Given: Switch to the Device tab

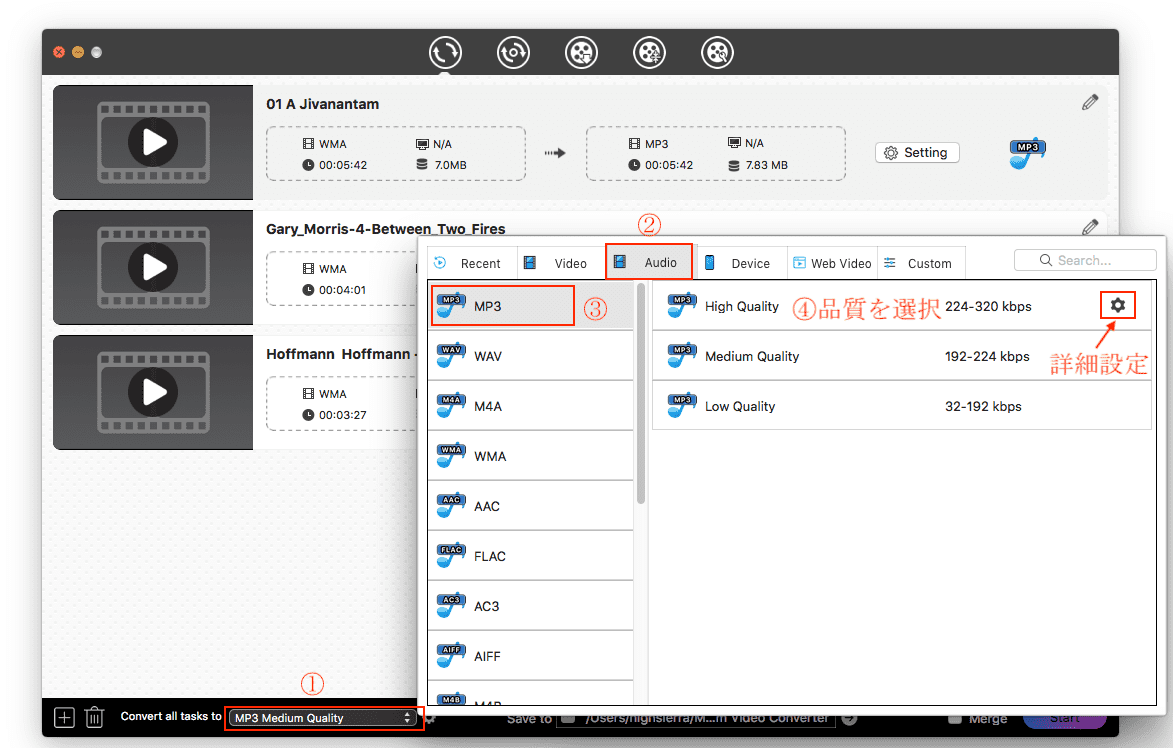Looking at the screenshot, I should point(739,263).
